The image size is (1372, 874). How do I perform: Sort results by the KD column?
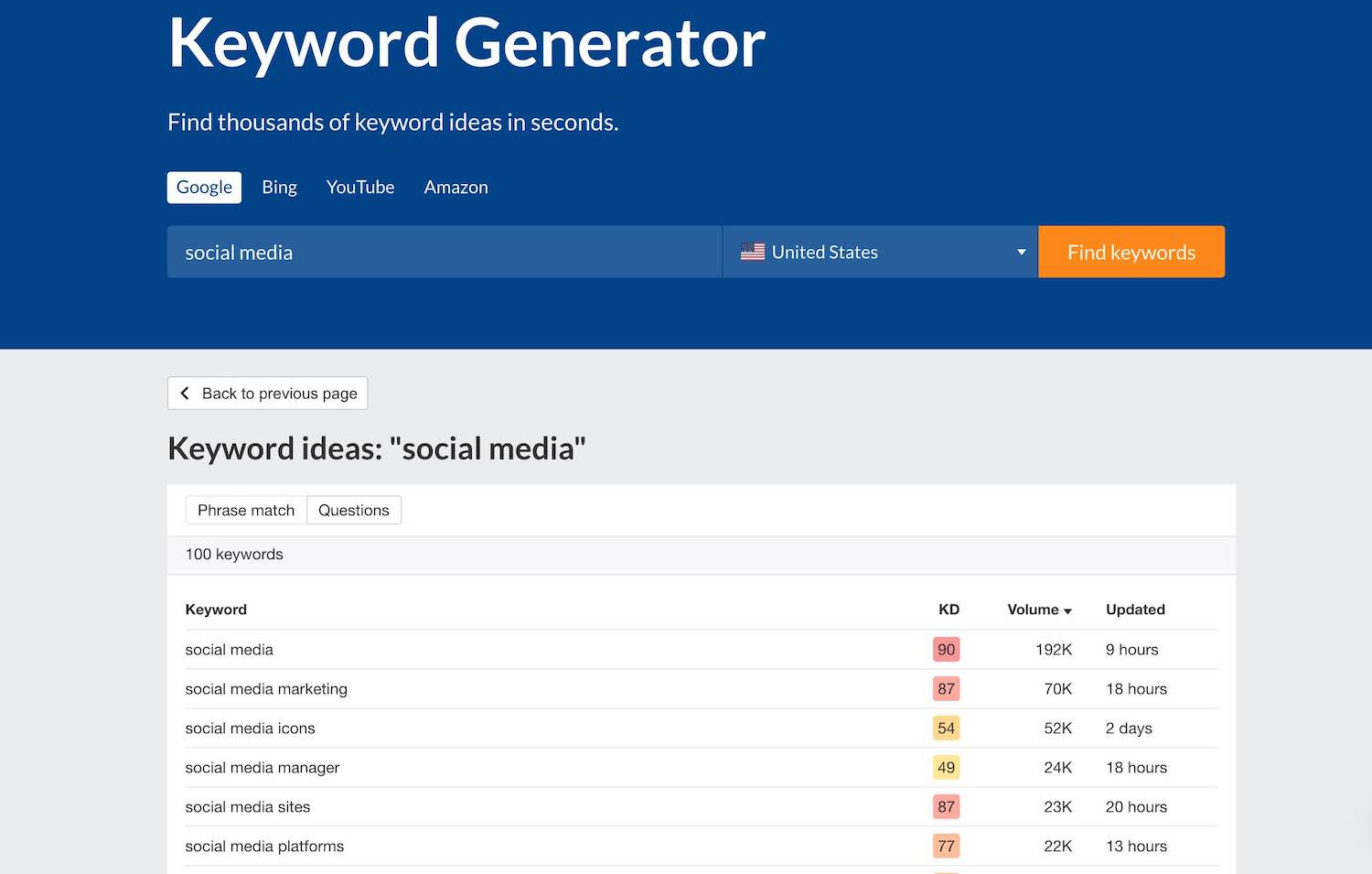click(949, 610)
